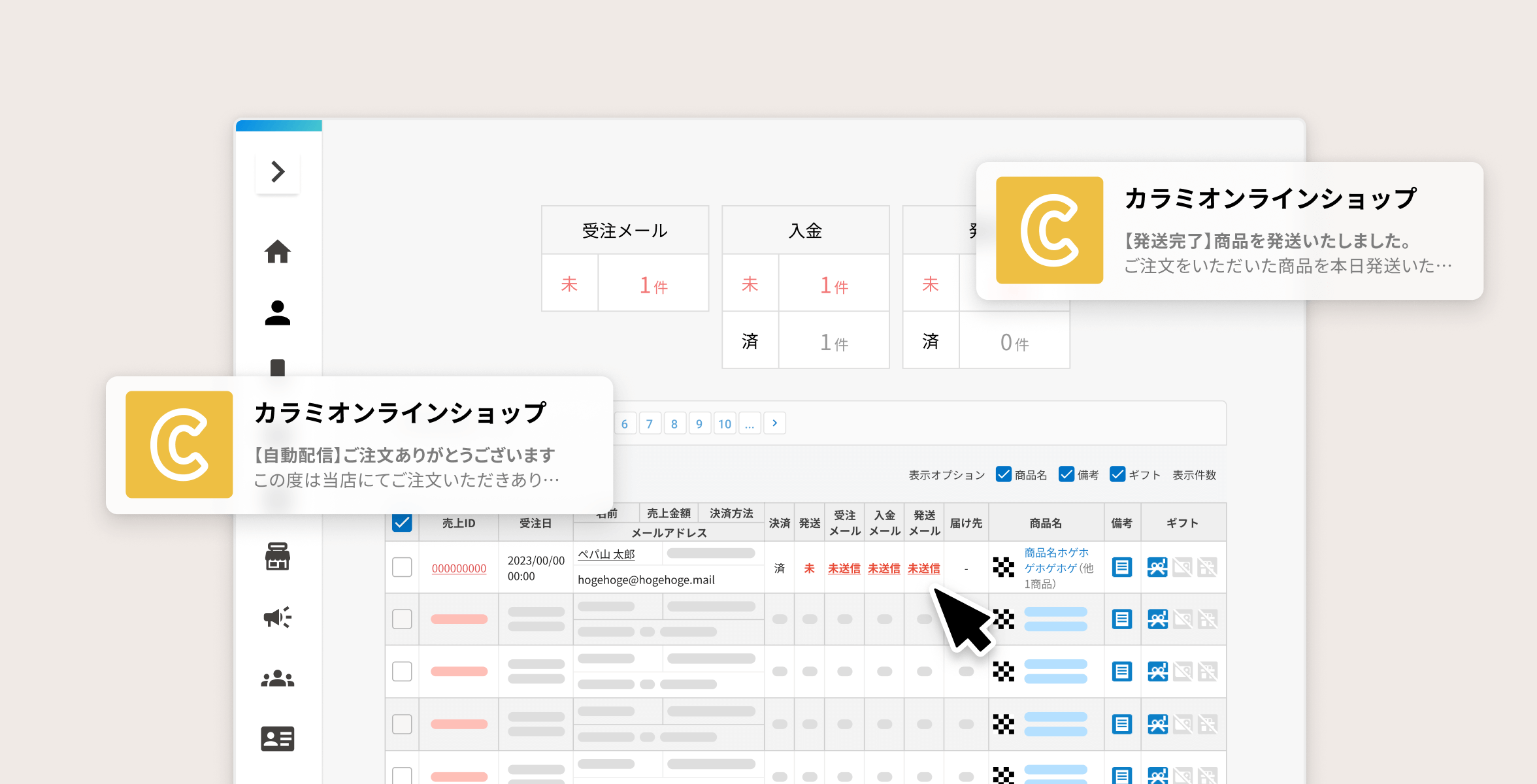Click the grey gift-card icon in third row
Image resolution: width=1537 pixels, height=784 pixels.
(1183, 671)
